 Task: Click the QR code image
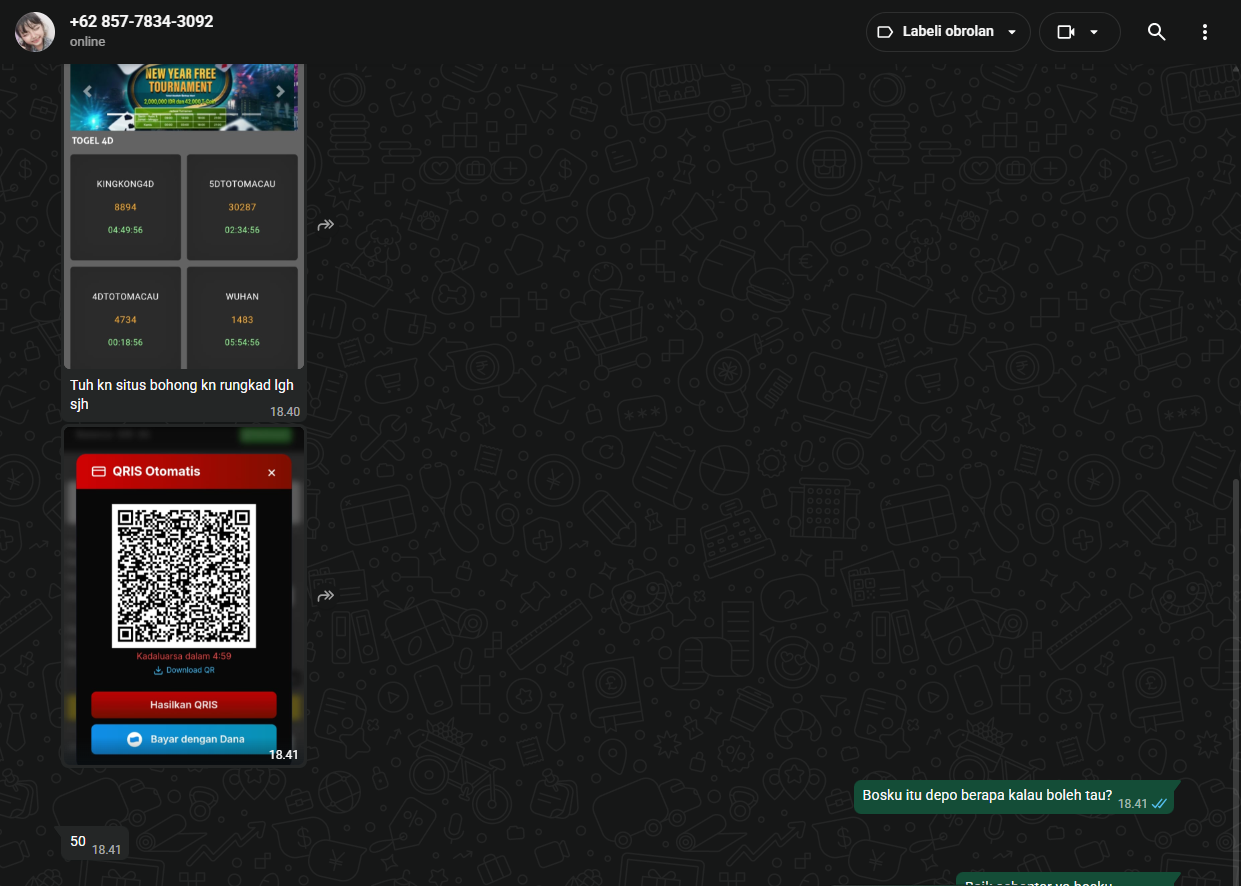pyautogui.click(x=184, y=576)
